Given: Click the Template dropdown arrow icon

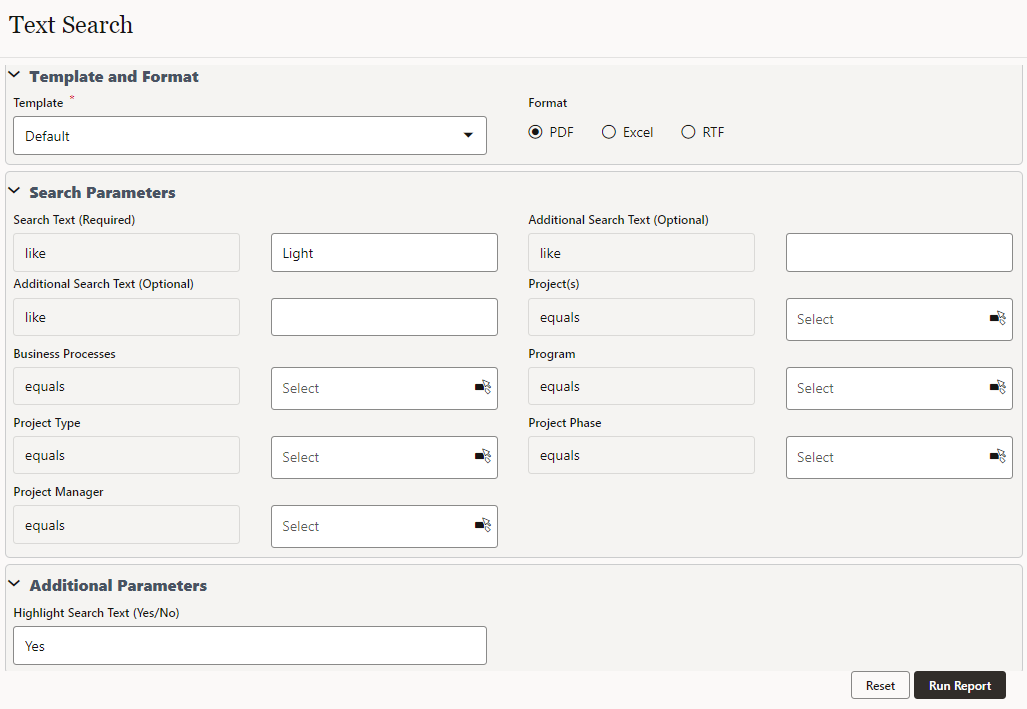Looking at the screenshot, I should (x=468, y=135).
